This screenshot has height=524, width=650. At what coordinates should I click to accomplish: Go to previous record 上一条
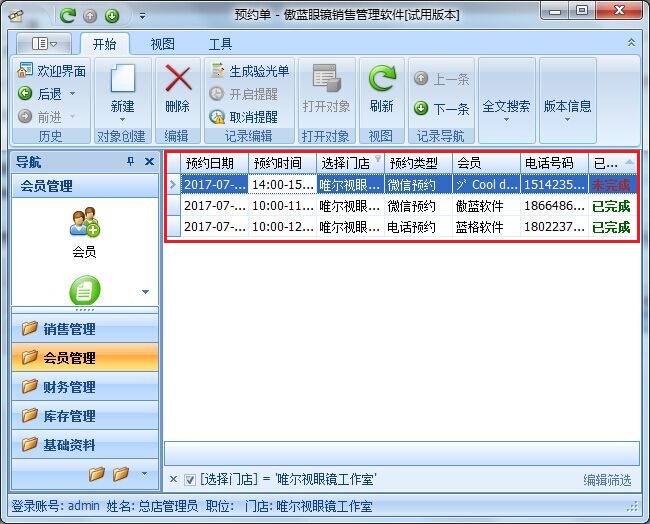pyautogui.click(x=441, y=78)
